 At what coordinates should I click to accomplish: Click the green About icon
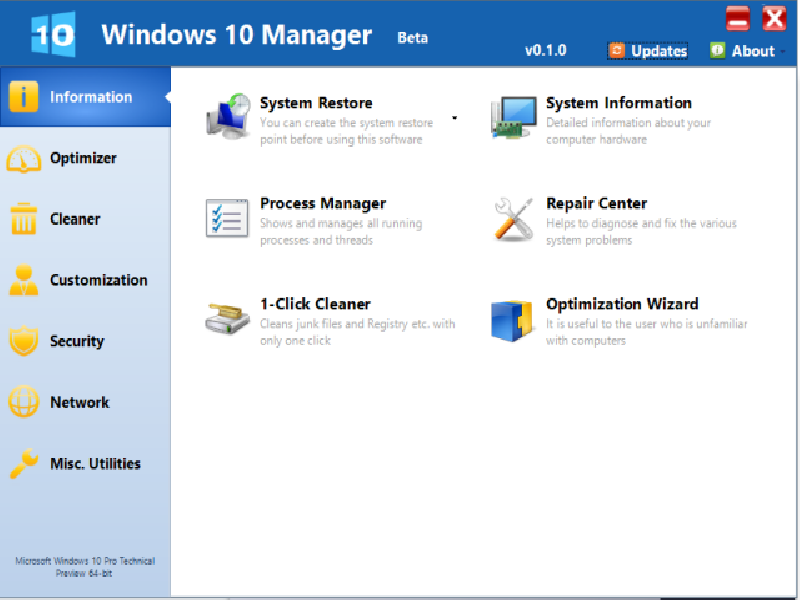coord(717,50)
